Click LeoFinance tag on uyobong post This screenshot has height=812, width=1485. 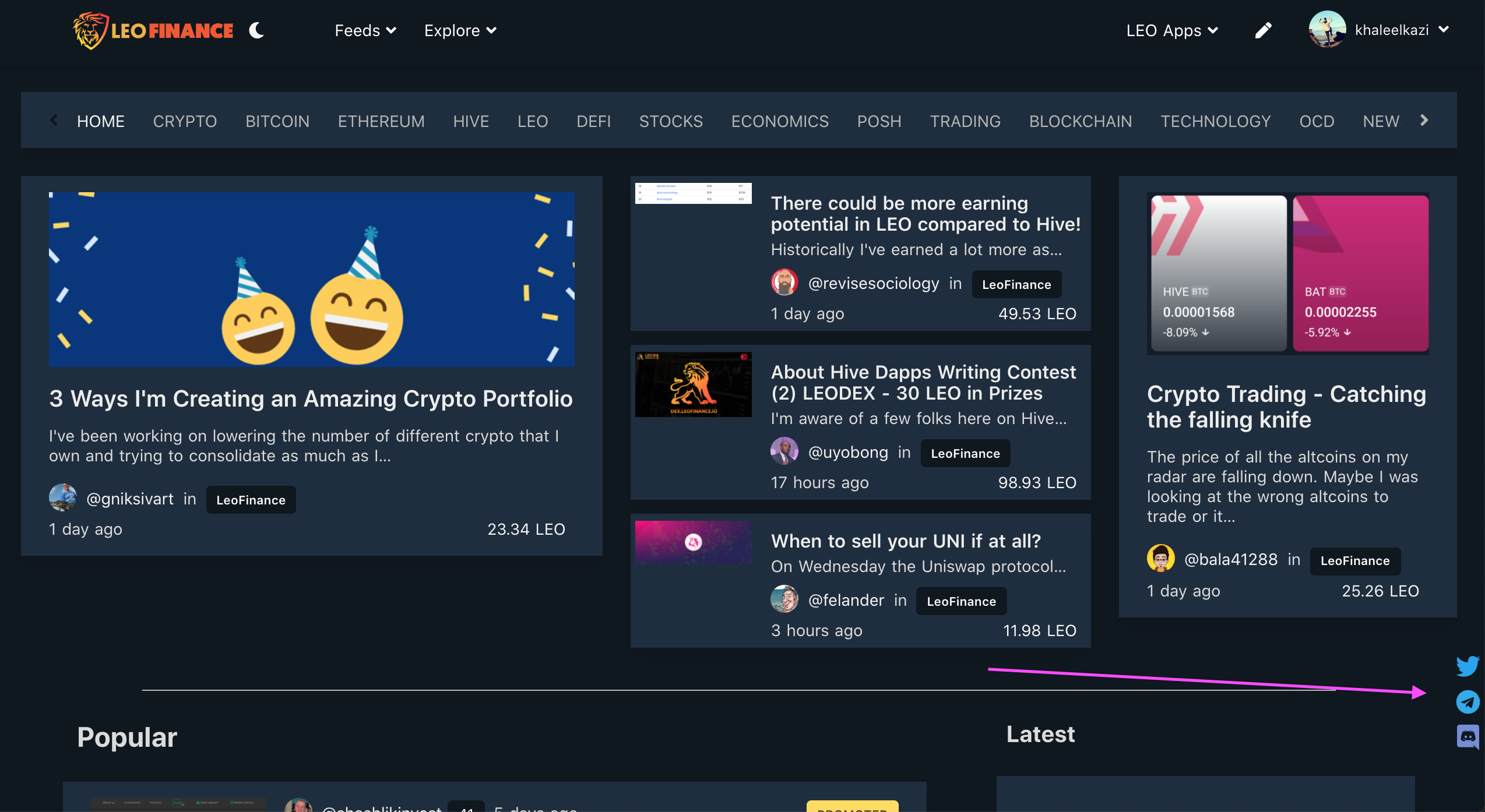(x=965, y=453)
